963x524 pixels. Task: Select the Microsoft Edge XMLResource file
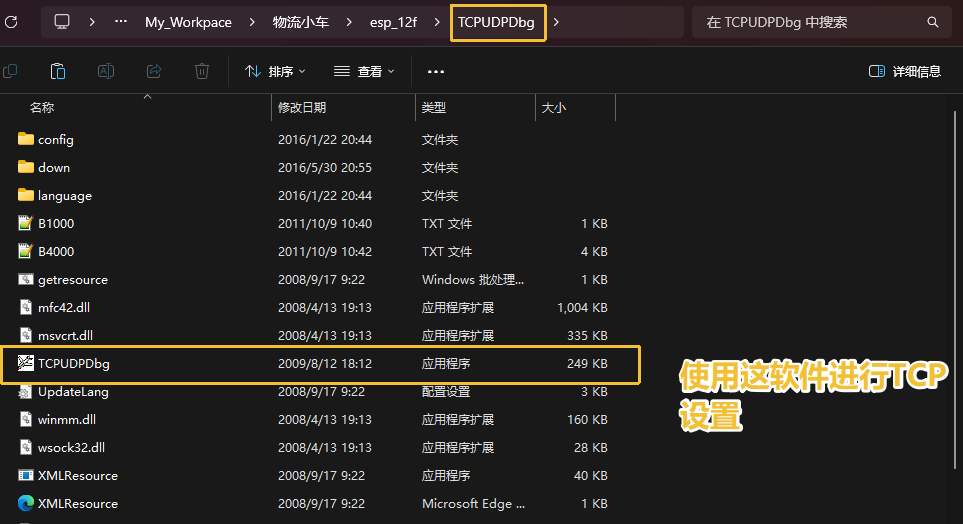77,504
